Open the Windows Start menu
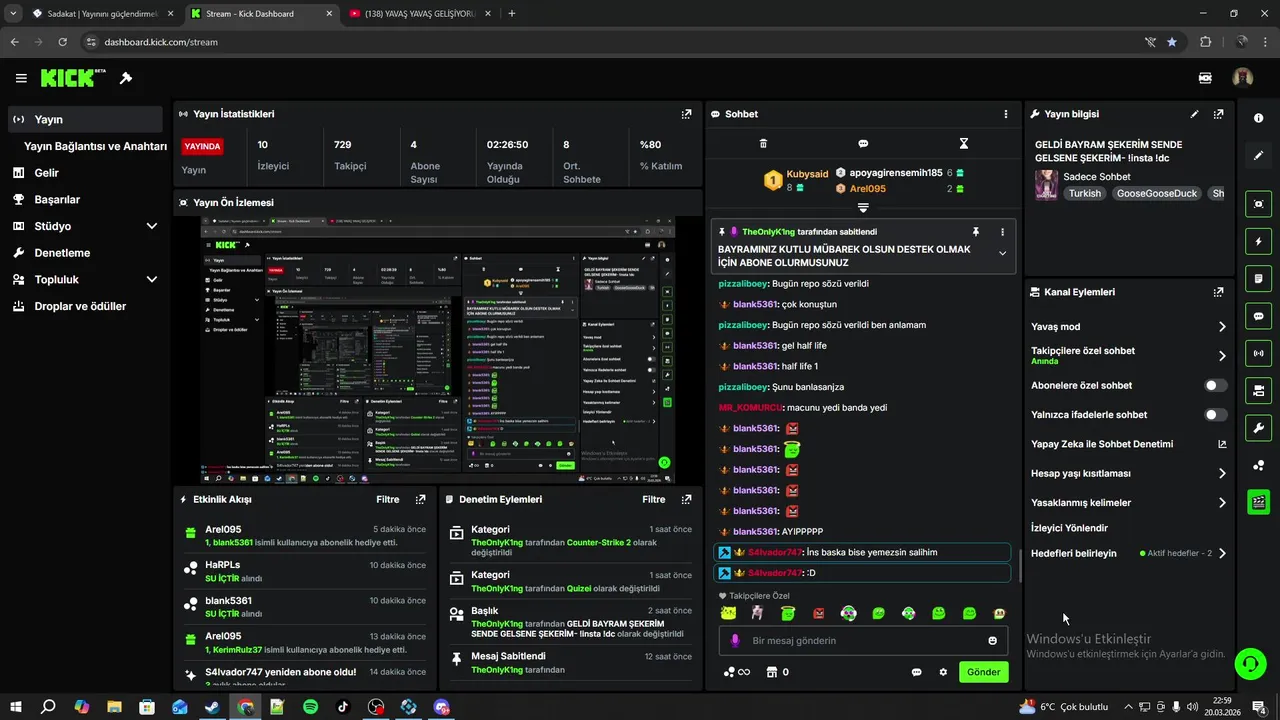The image size is (1280, 720). pos(16,706)
